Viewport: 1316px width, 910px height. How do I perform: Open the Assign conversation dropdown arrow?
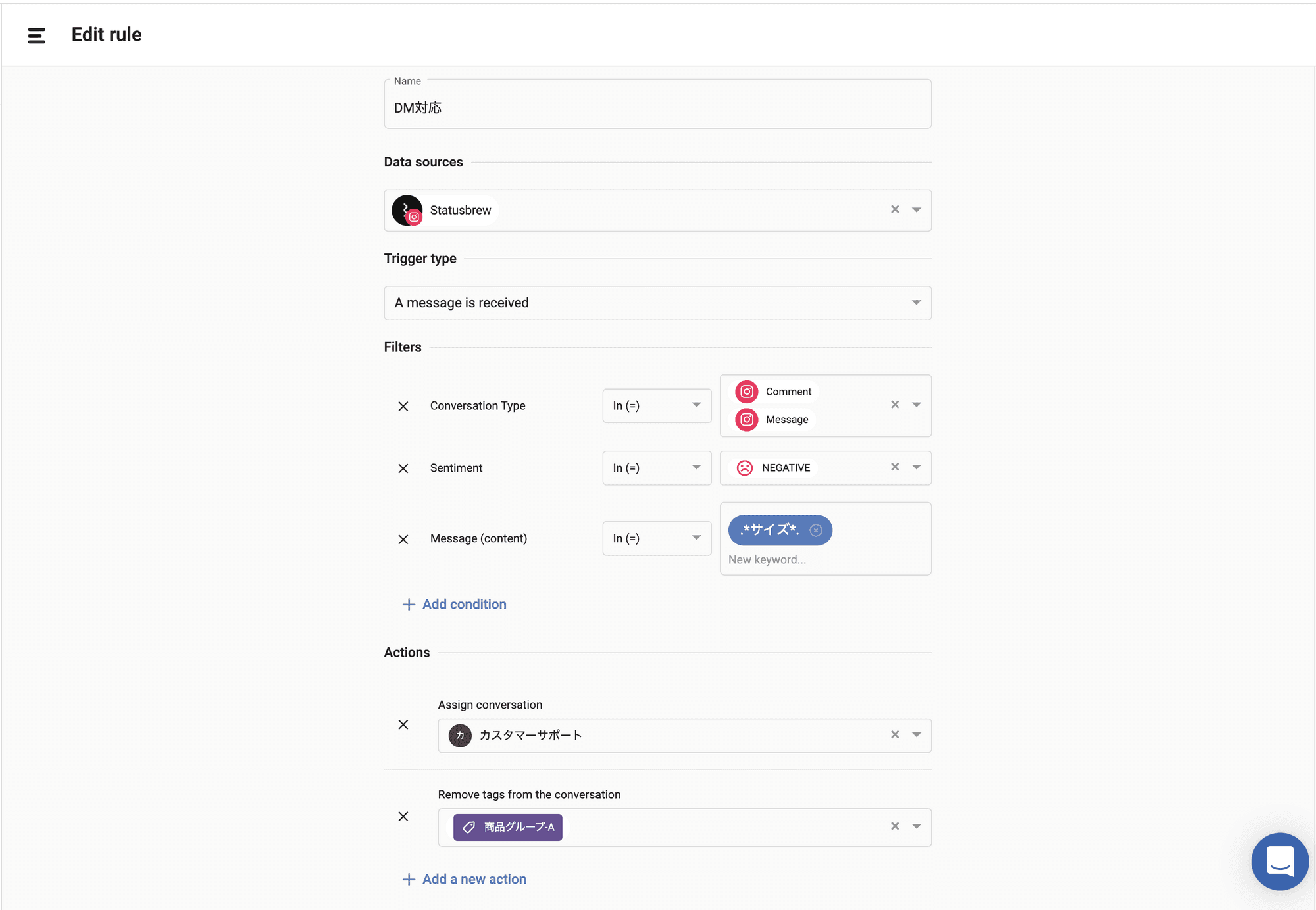916,735
